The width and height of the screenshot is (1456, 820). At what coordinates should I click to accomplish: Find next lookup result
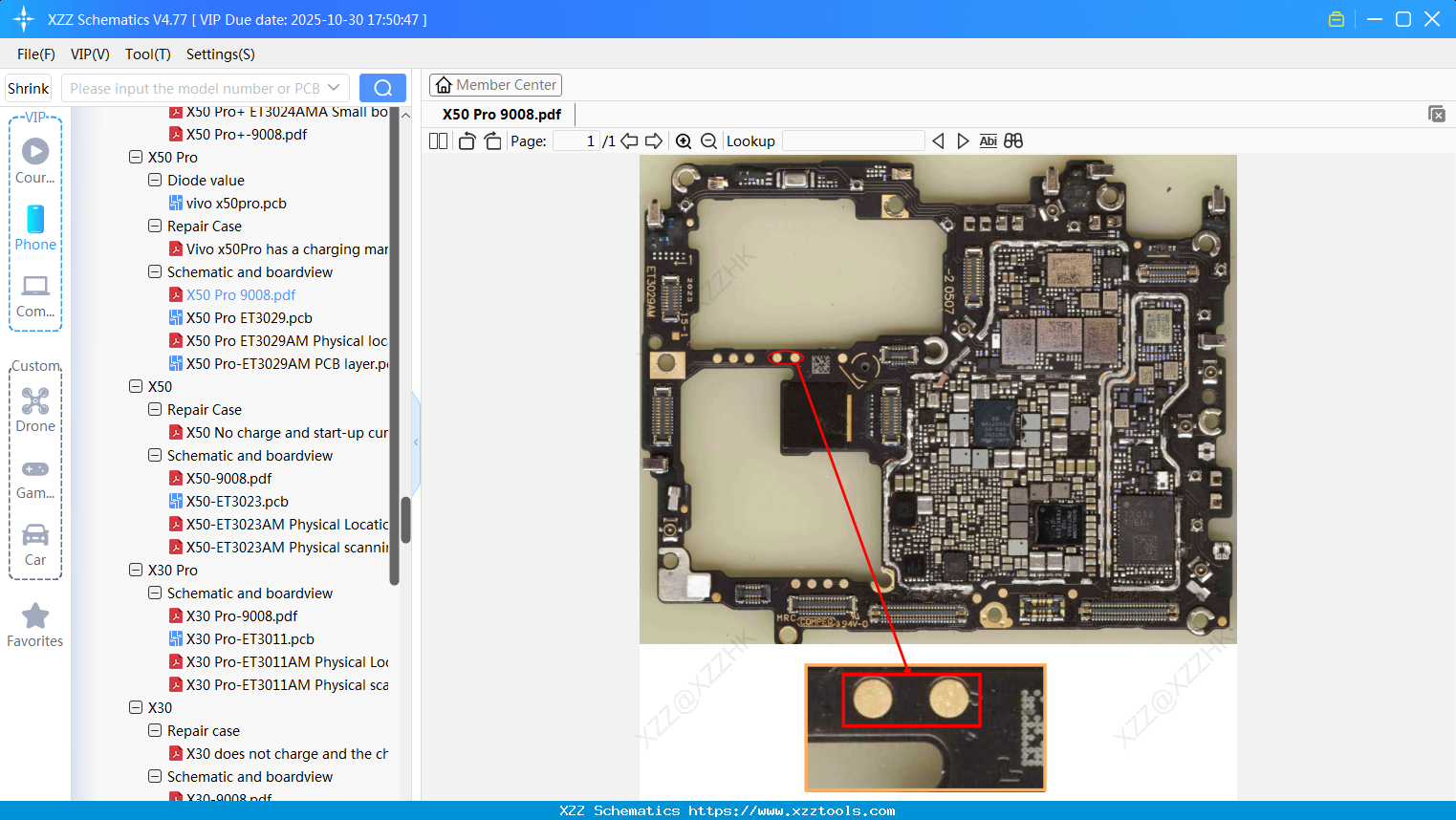(963, 140)
